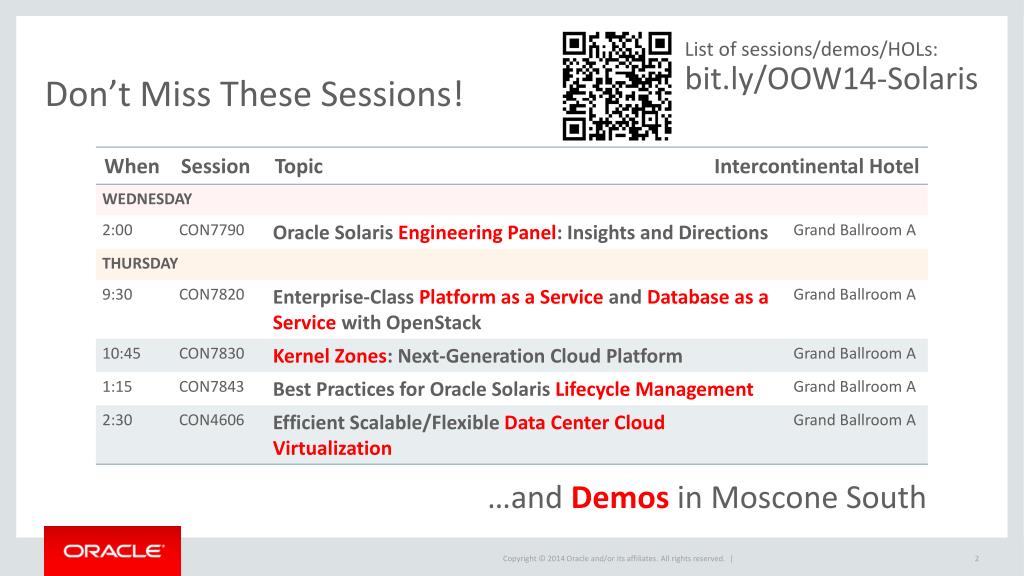1024x576 pixels.
Task: Click Platform as a Service red text
Action: click(511, 297)
